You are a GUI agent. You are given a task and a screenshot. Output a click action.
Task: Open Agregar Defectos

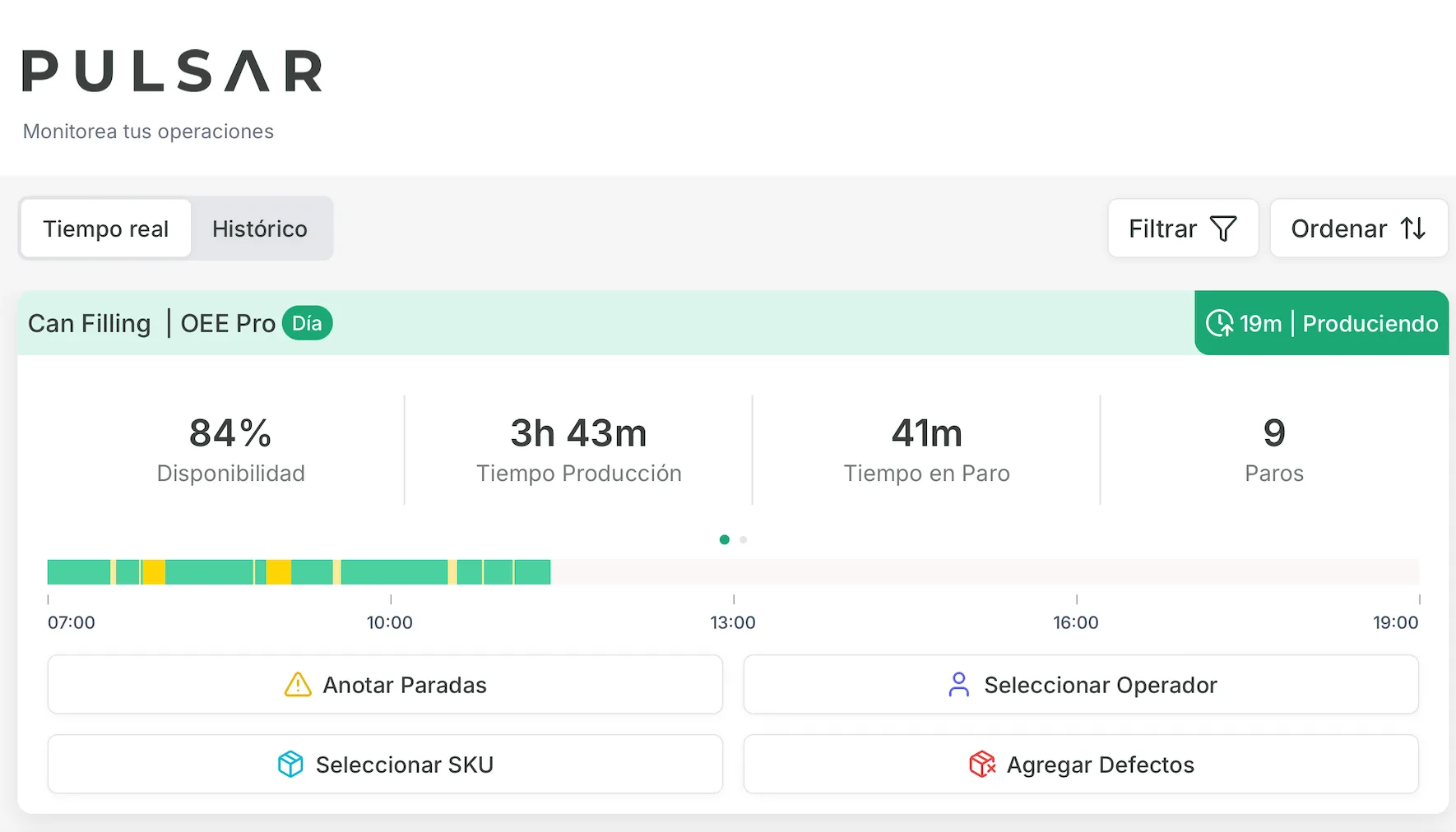[1081, 765]
